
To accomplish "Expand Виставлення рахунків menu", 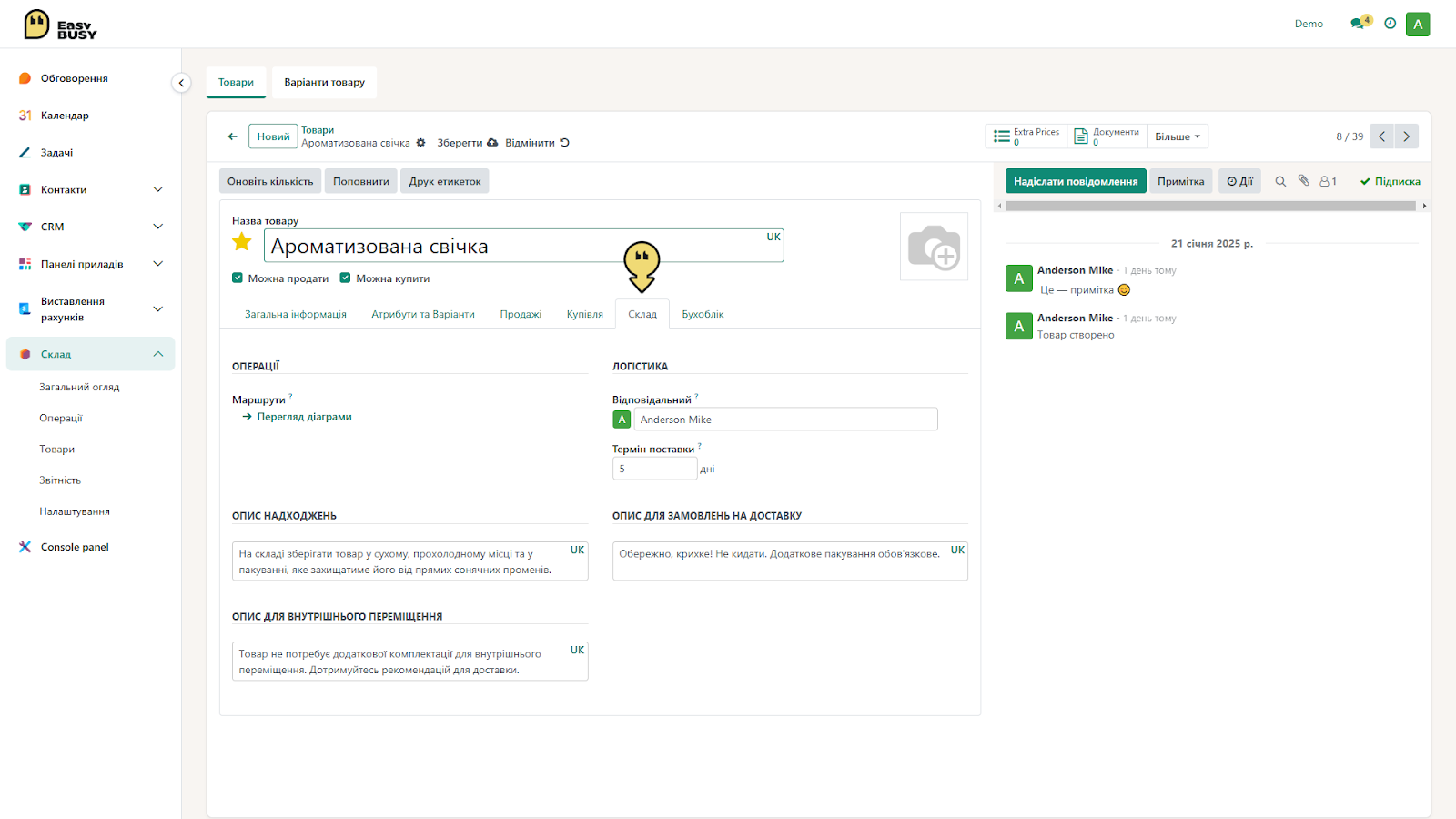I will click(x=158, y=308).
